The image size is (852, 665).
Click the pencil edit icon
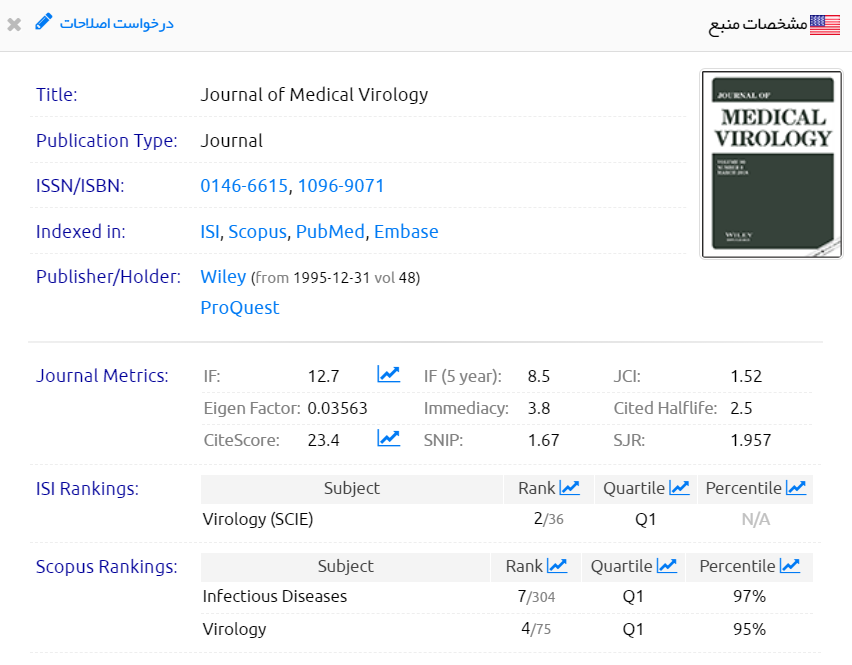[43, 22]
